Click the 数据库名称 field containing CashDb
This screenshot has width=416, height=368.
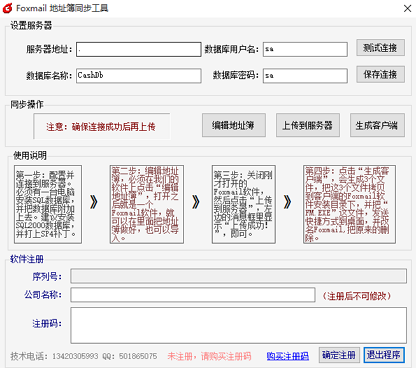tap(139, 76)
